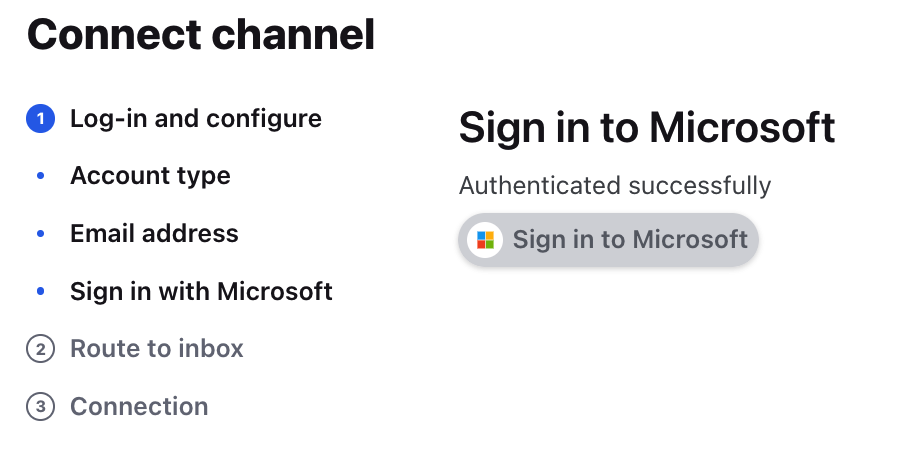The image size is (900, 460).
Task: Click the step 3 numbered circle
Action: (40, 407)
